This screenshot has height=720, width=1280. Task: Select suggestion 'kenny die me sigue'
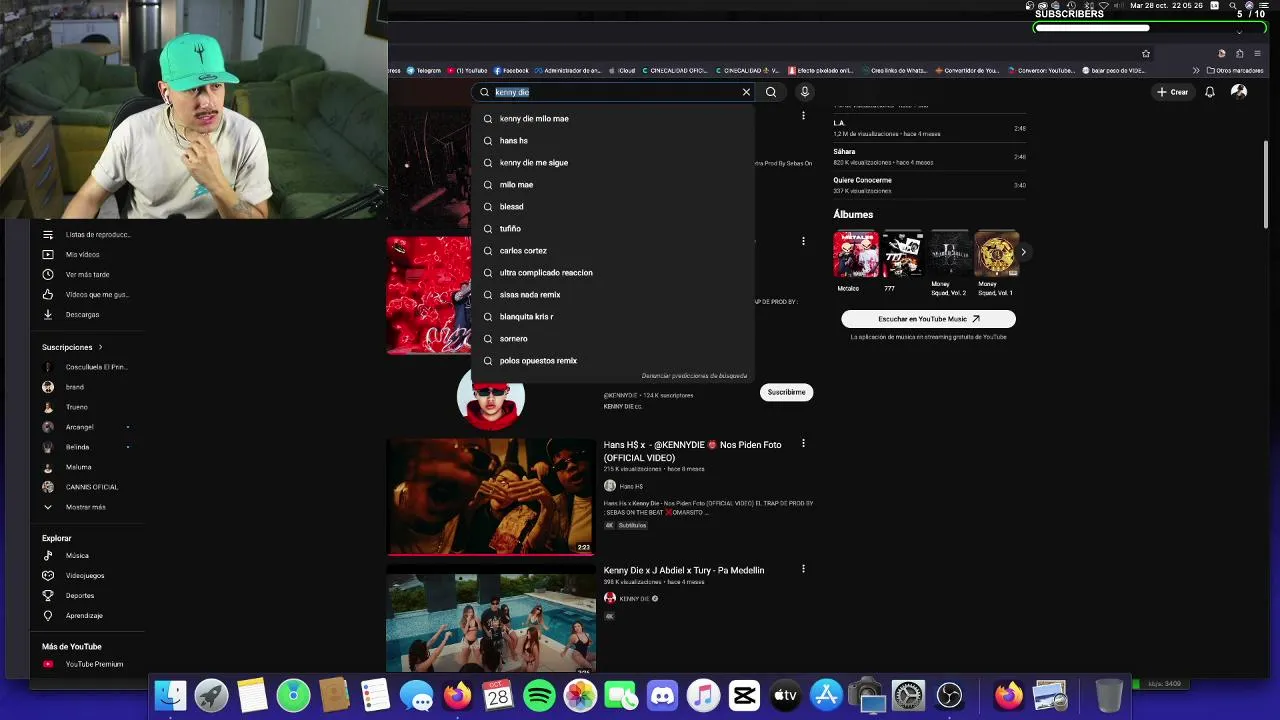[x=612, y=163]
